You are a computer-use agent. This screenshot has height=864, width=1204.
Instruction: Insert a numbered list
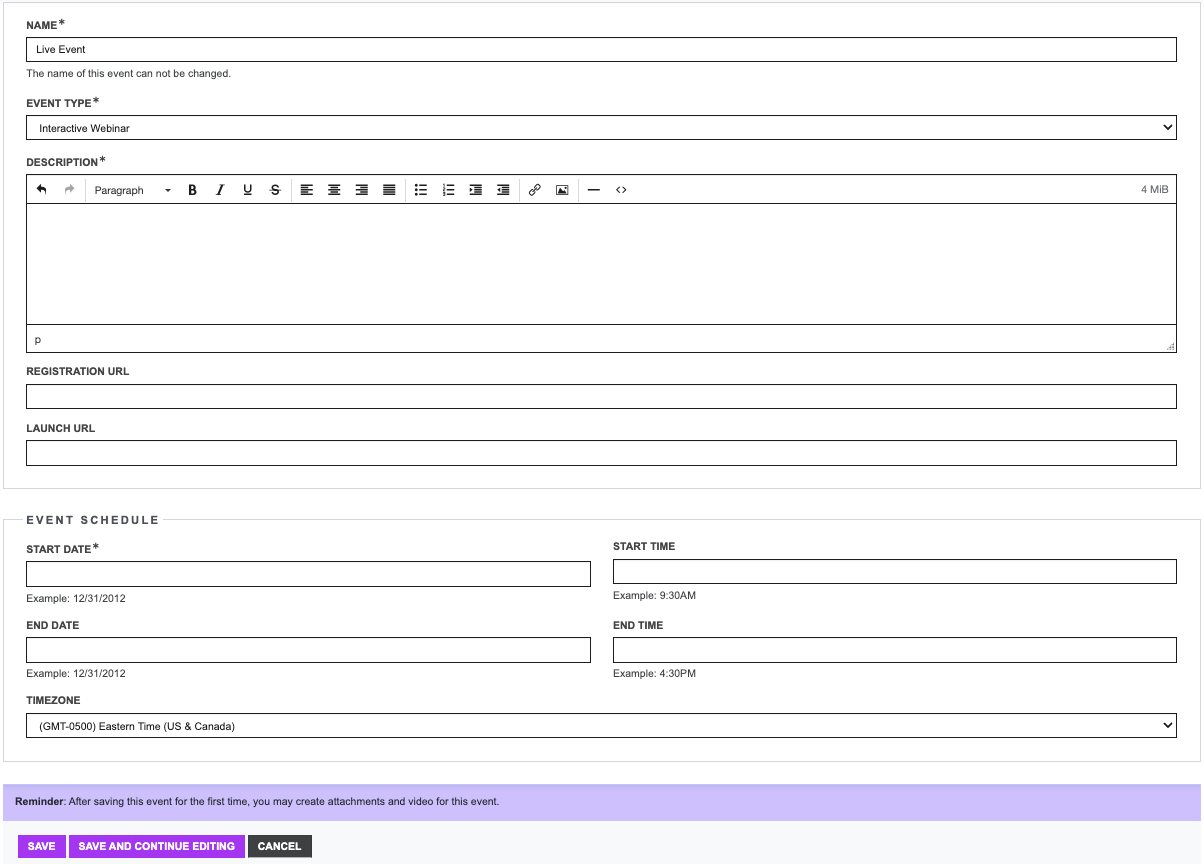[448, 190]
